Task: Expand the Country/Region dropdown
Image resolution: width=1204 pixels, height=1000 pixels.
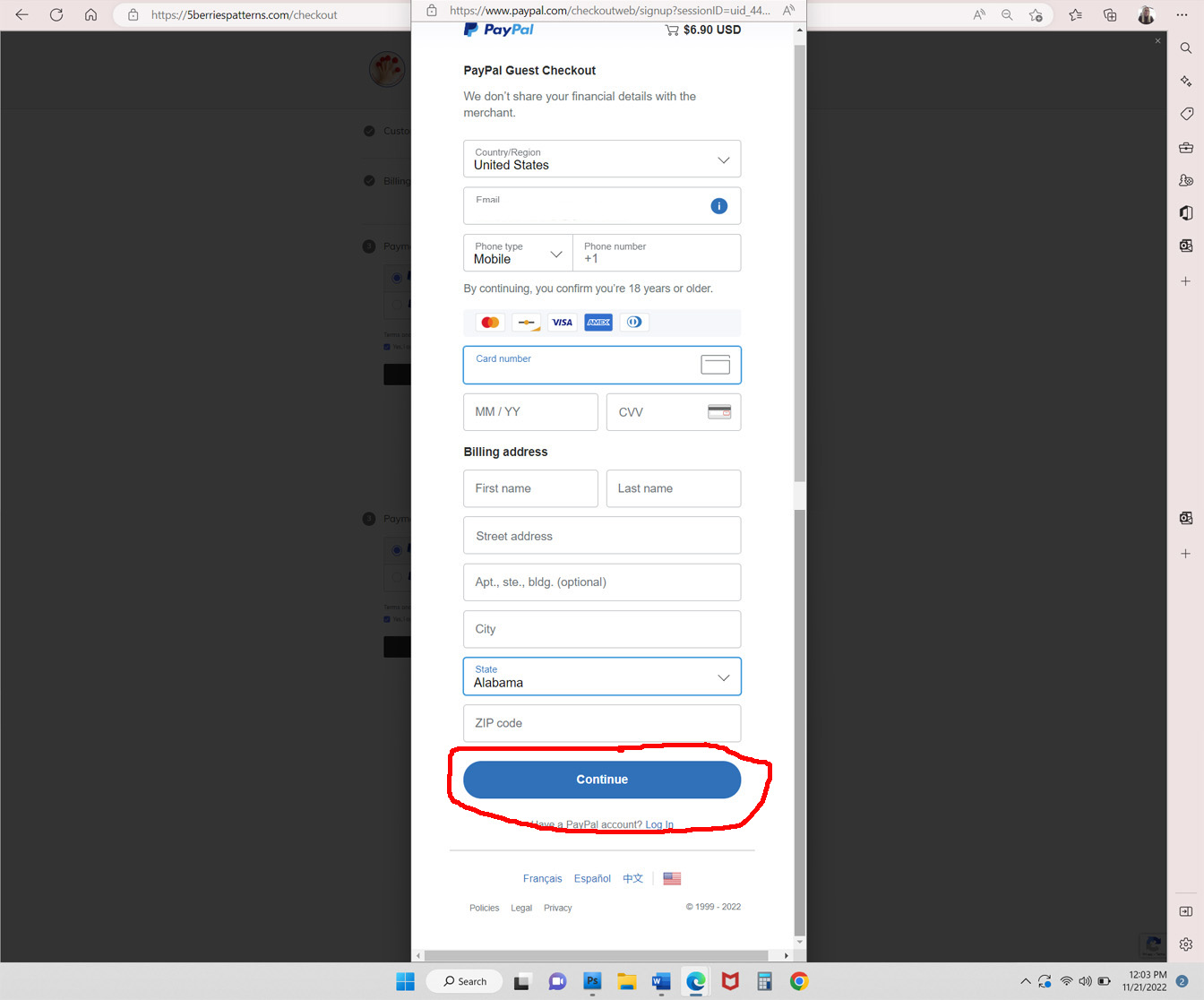Action: [602, 159]
